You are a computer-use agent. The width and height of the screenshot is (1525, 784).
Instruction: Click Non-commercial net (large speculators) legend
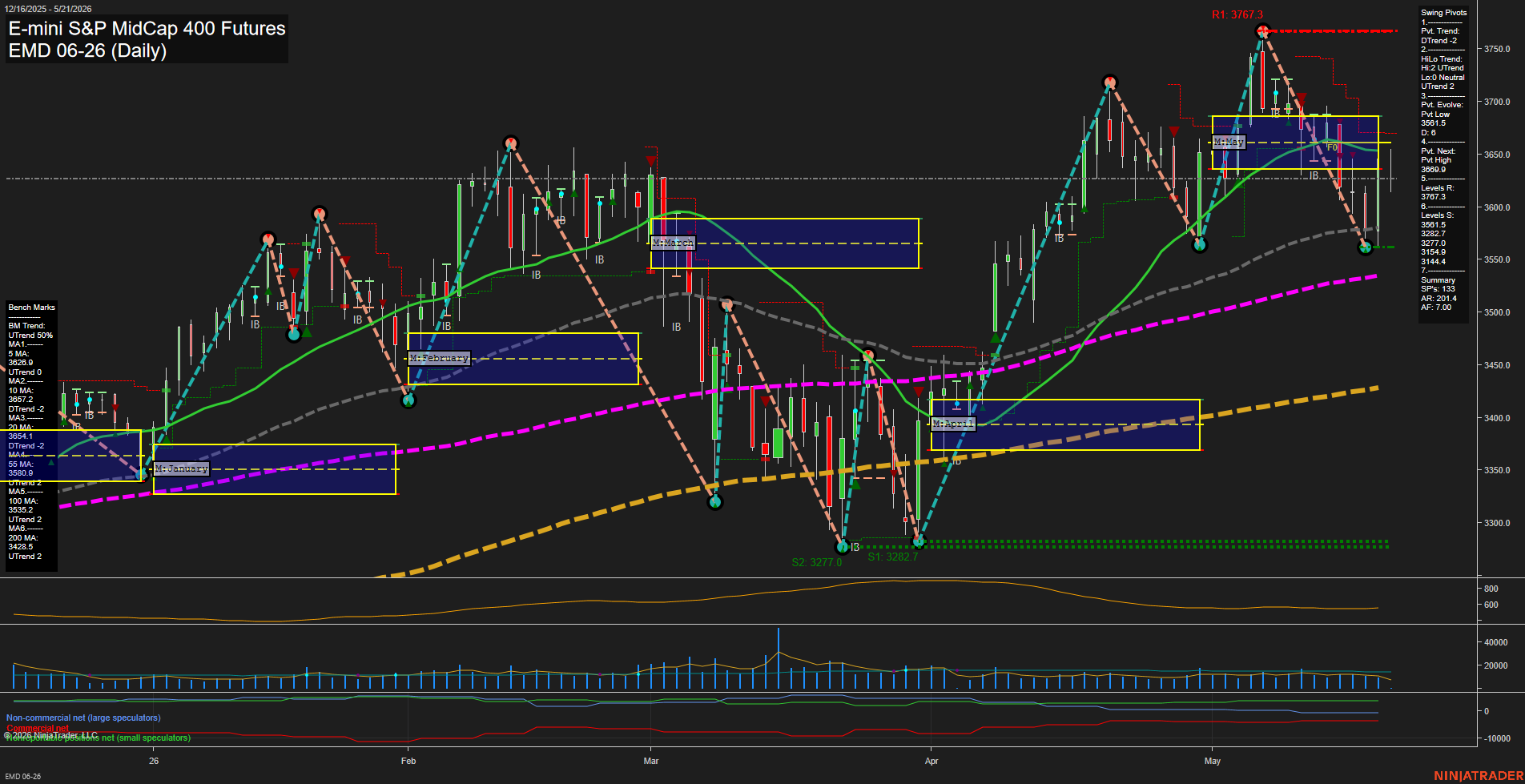tap(83, 718)
